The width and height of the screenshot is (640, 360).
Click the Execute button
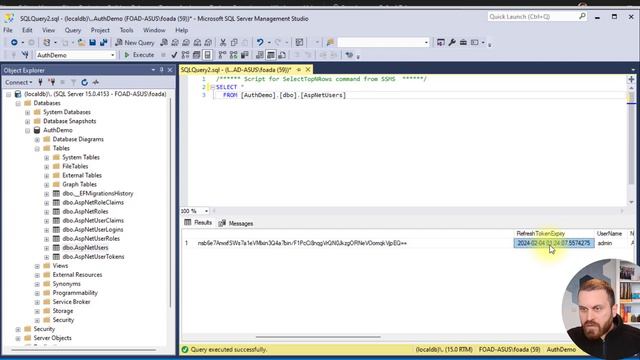click(x=139, y=55)
